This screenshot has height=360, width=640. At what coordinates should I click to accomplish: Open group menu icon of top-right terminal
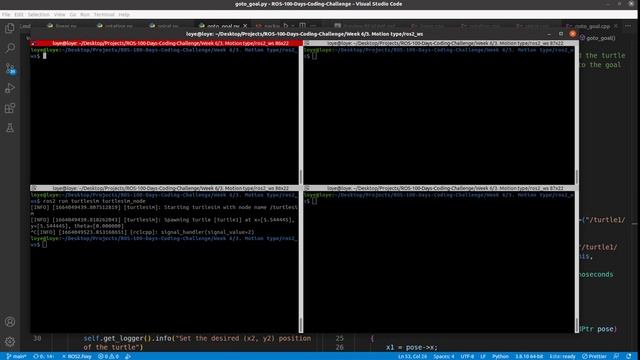coord(307,43)
